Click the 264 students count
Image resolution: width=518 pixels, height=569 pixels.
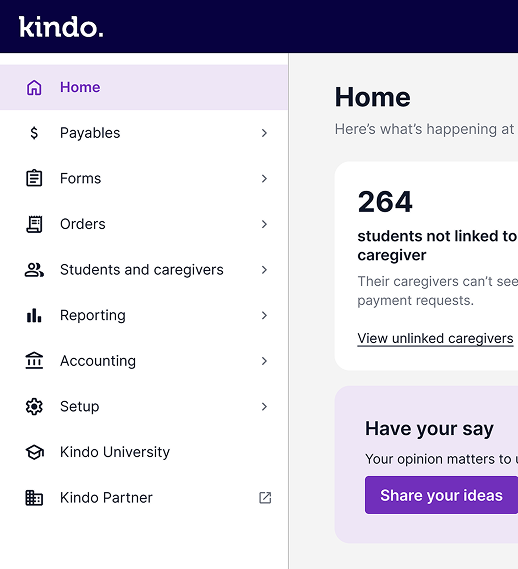pos(385,202)
